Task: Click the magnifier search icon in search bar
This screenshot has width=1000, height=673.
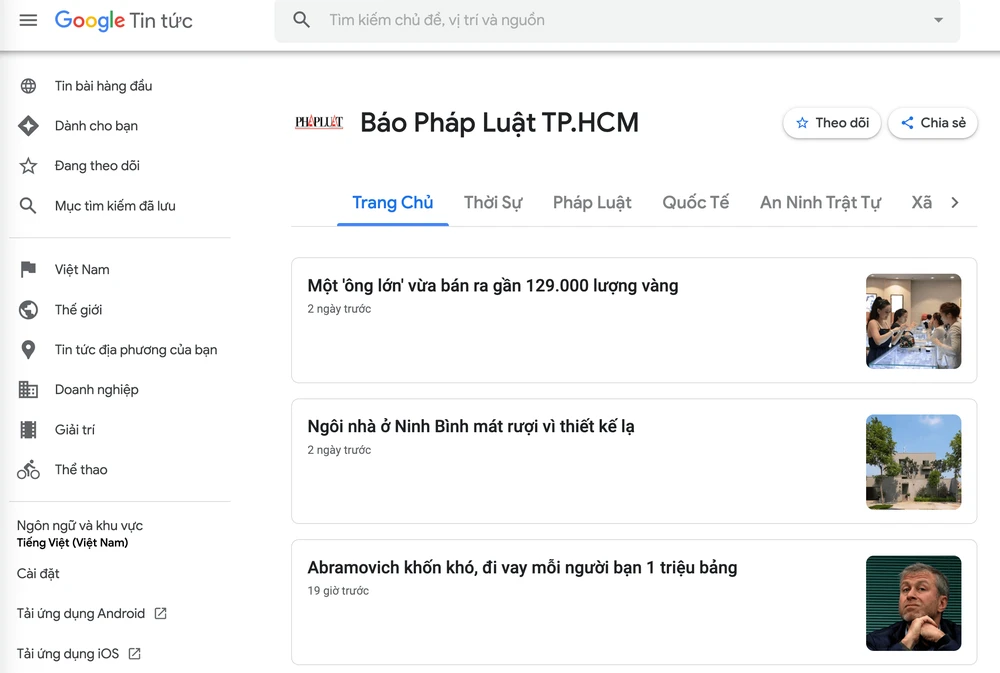Action: coord(302,20)
